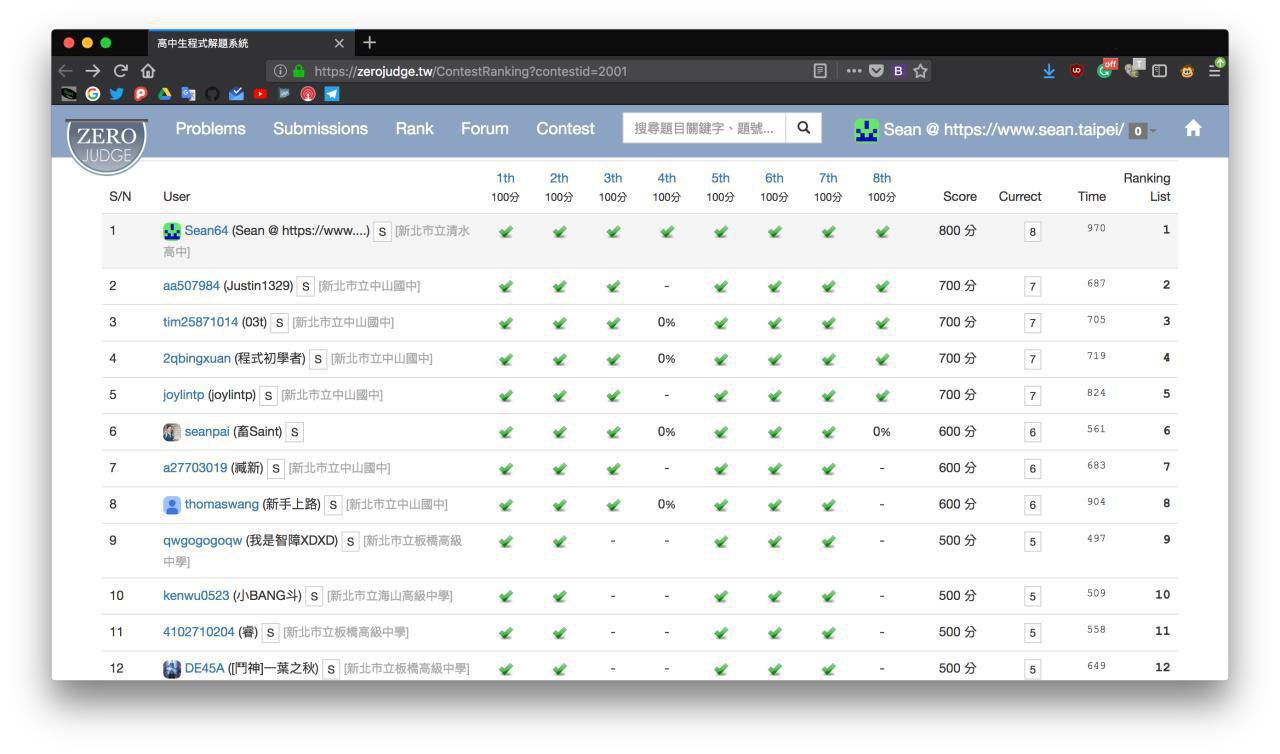Viewport: 1280px width, 754px height.
Task: Show site information via the info icon
Action: (x=280, y=71)
